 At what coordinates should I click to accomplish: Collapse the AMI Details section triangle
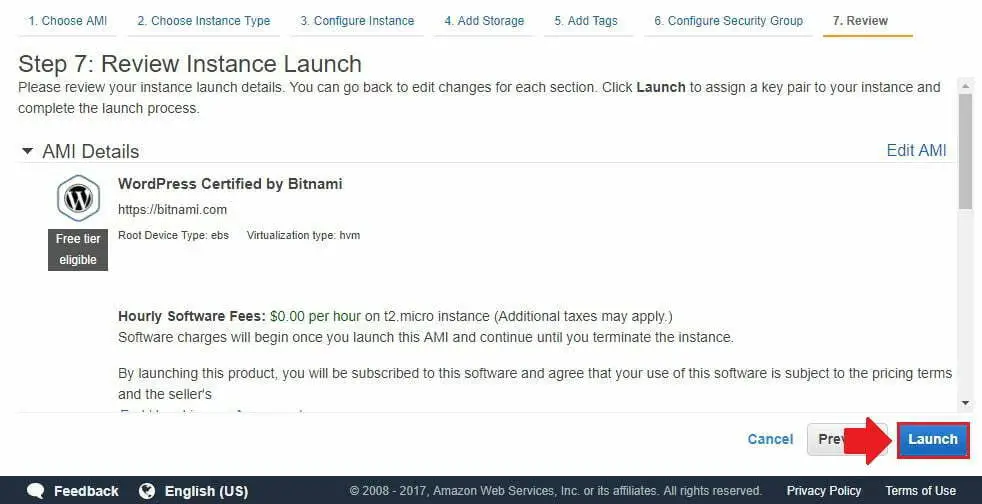tap(27, 151)
